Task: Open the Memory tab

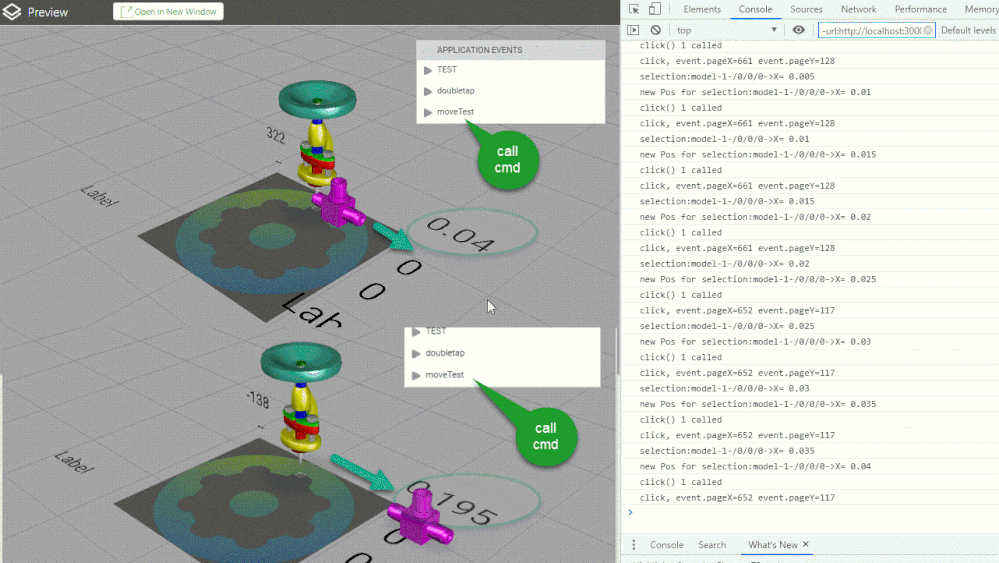Action: pos(981,9)
